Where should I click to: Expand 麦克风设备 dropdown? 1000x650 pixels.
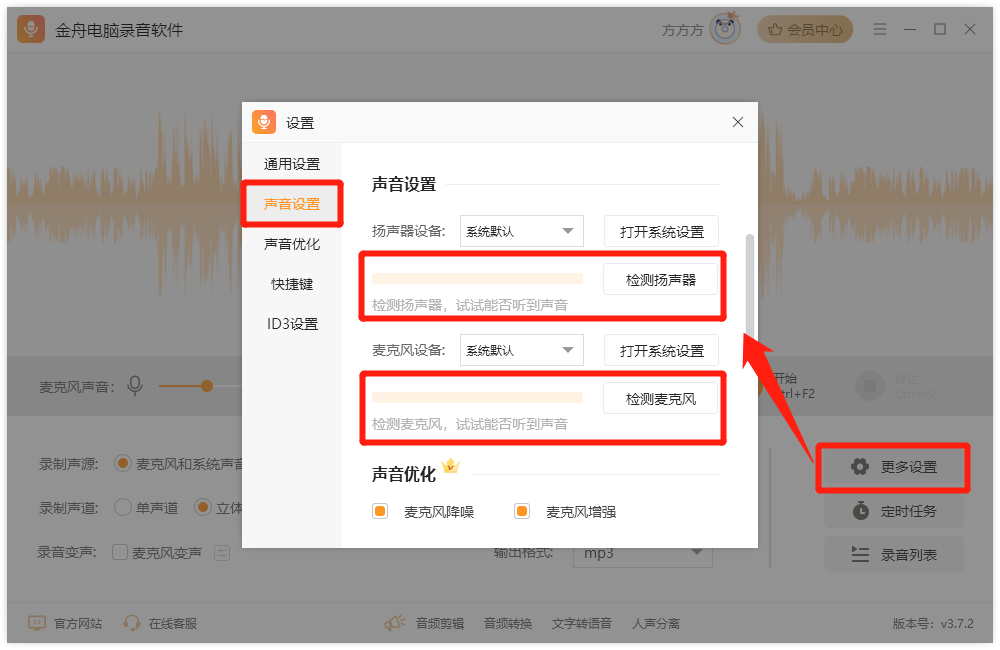[521, 350]
